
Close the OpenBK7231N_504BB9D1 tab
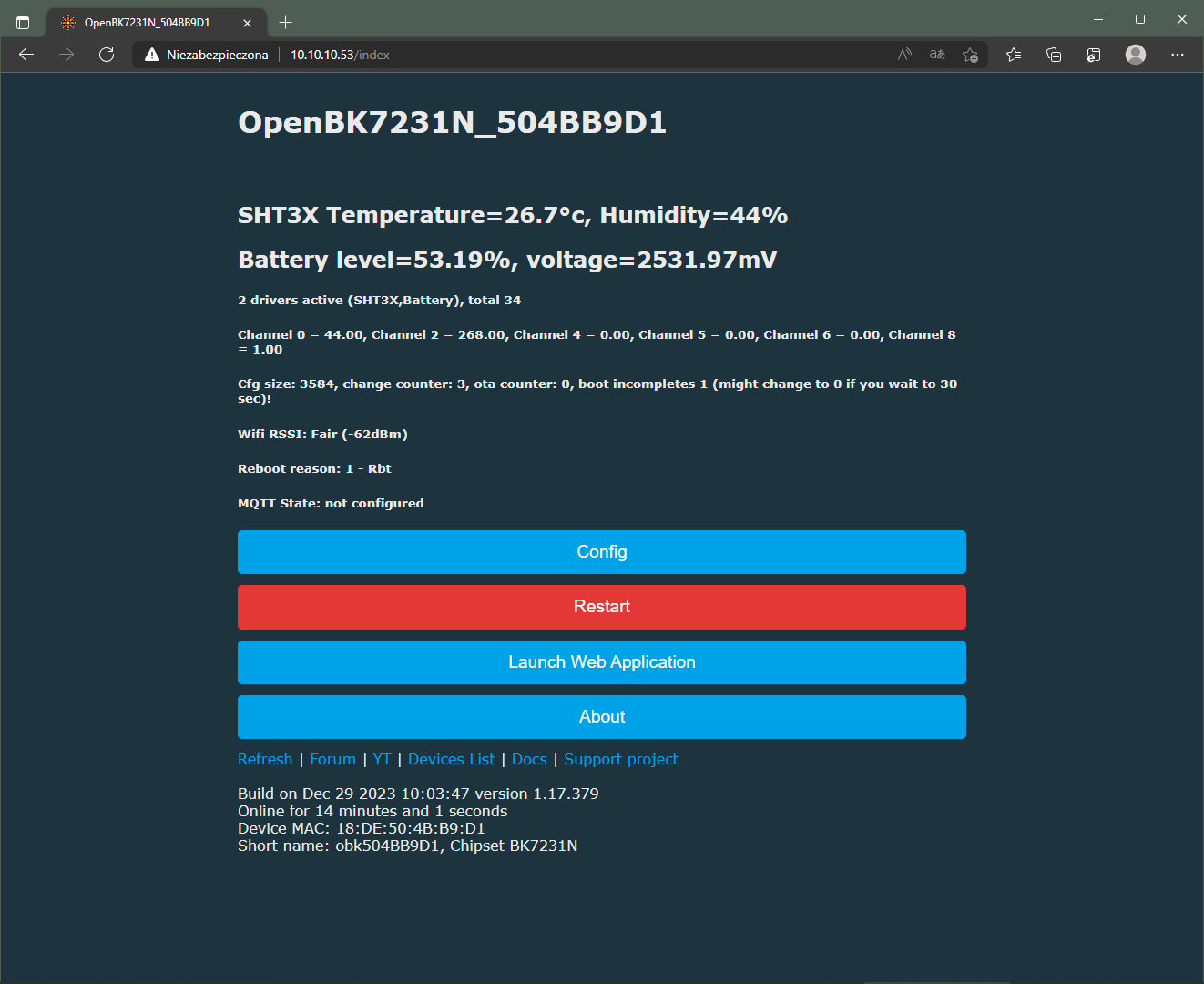[248, 23]
